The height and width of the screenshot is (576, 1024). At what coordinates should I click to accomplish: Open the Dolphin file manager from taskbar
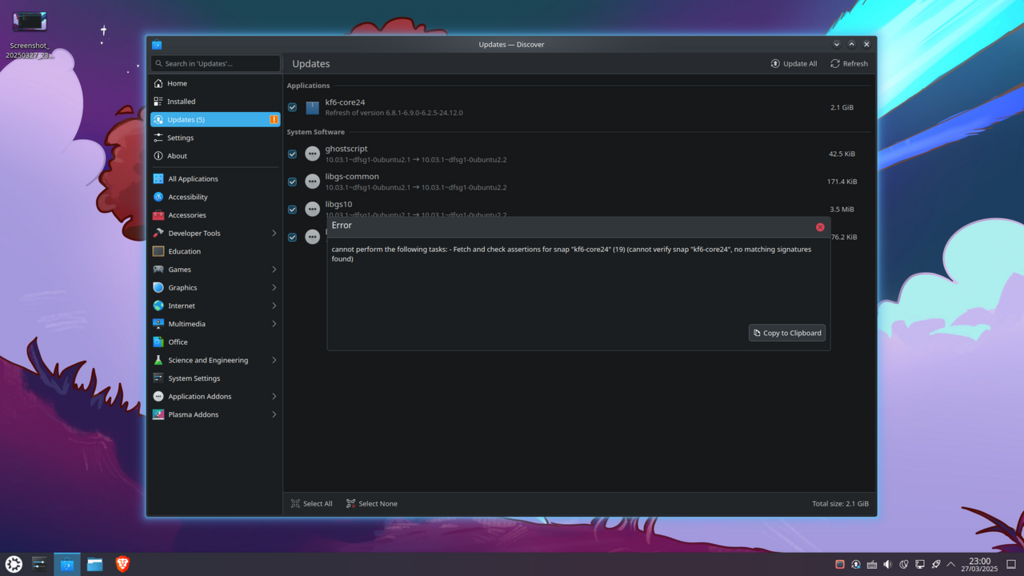(95, 564)
